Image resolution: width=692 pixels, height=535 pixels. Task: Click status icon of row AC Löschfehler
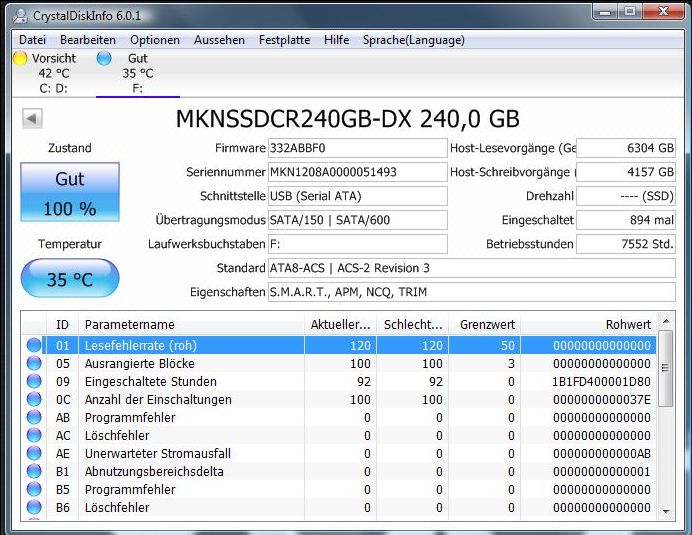click(34, 436)
